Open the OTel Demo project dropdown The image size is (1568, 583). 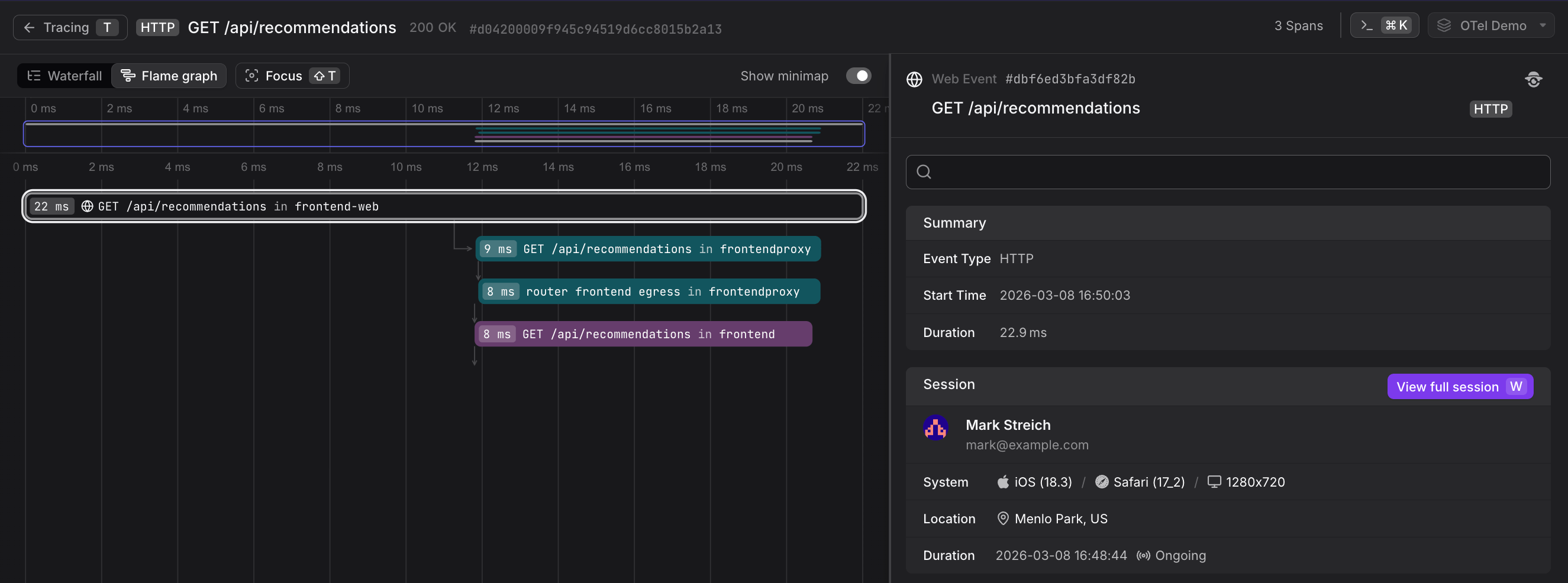(1491, 25)
